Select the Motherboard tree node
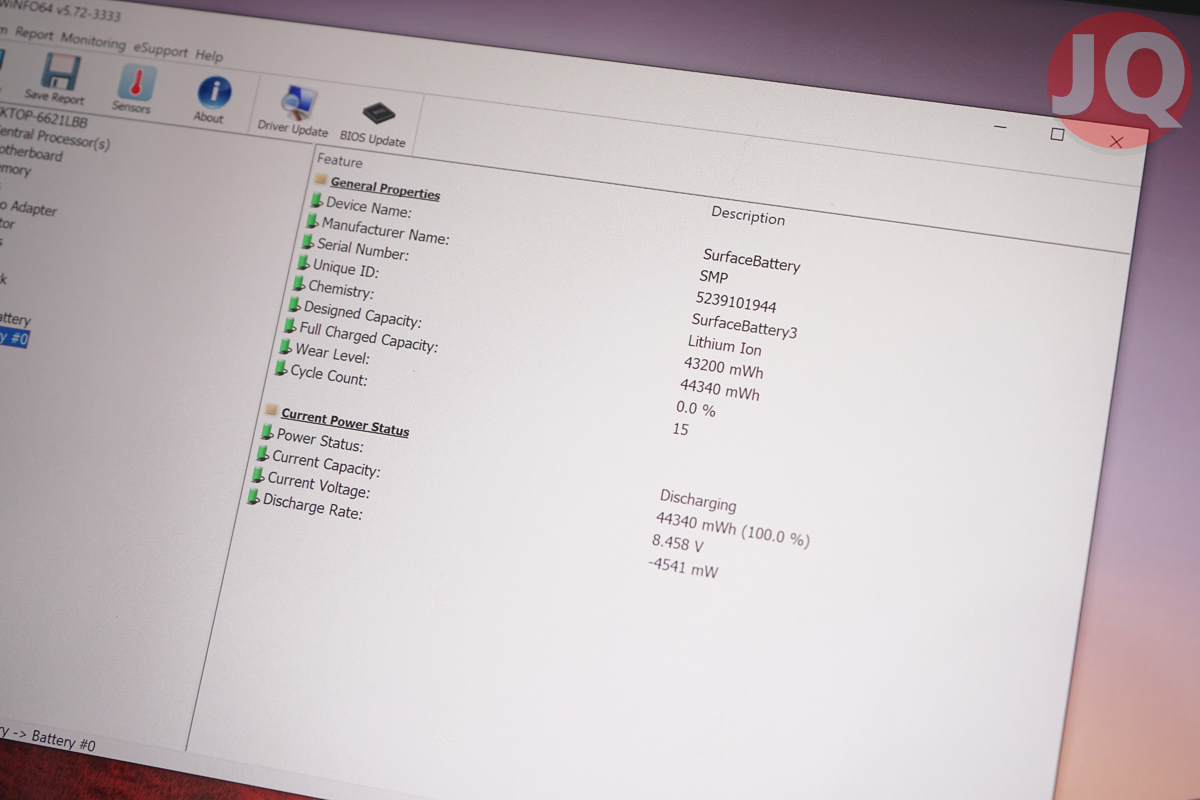This screenshot has height=800, width=1200. pyautogui.click(x=30, y=153)
